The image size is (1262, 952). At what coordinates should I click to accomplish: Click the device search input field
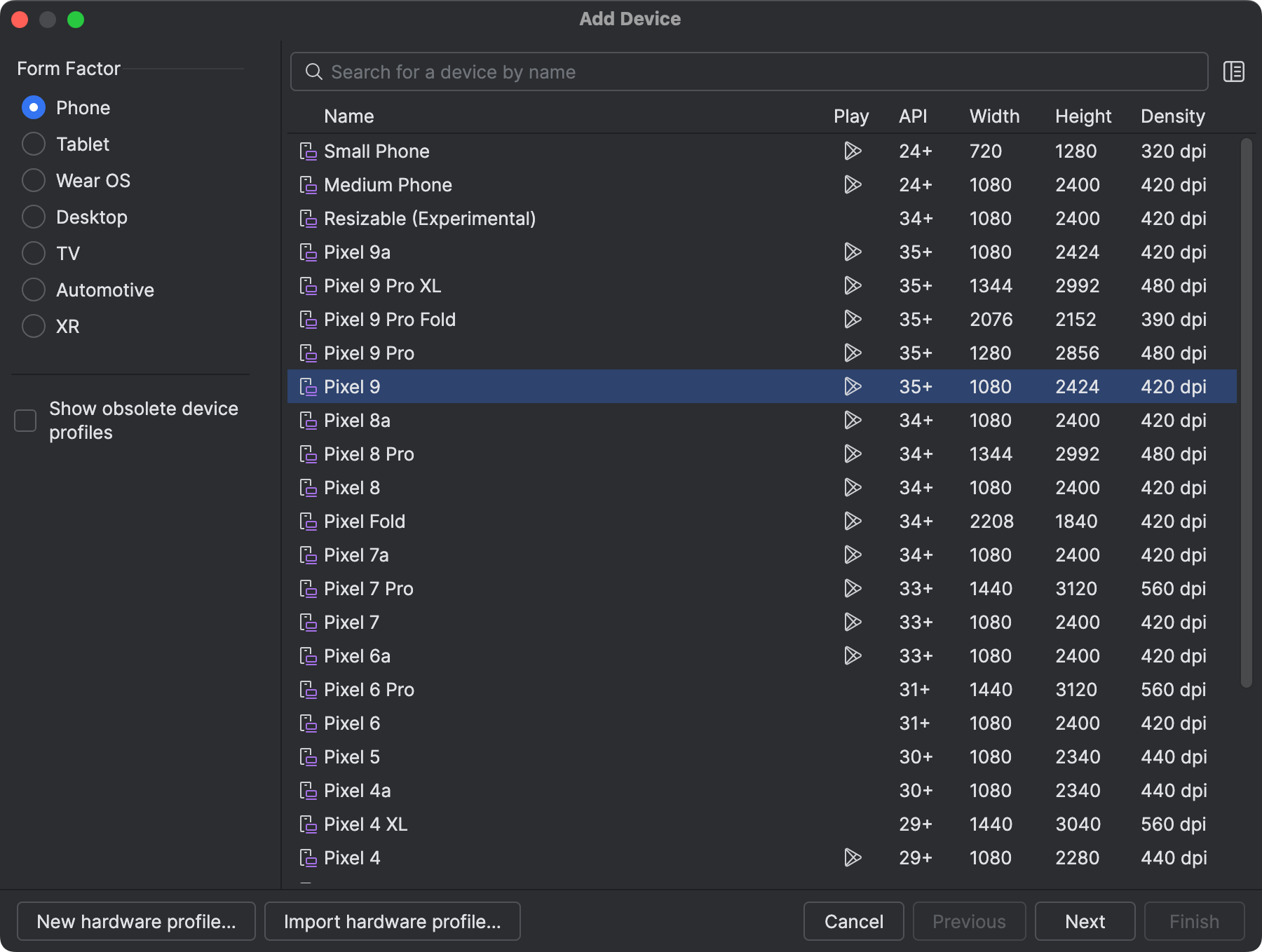pyautogui.click(x=701, y=72)
